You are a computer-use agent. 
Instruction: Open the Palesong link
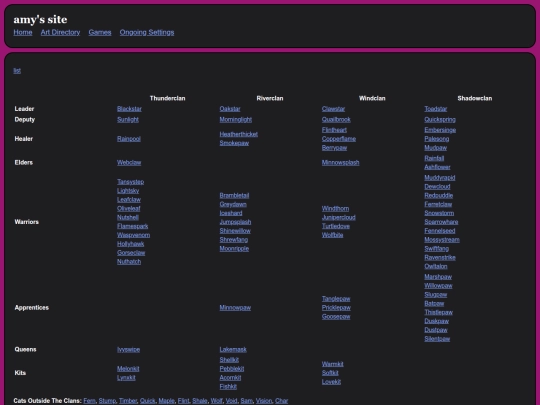tap(437, 139)
